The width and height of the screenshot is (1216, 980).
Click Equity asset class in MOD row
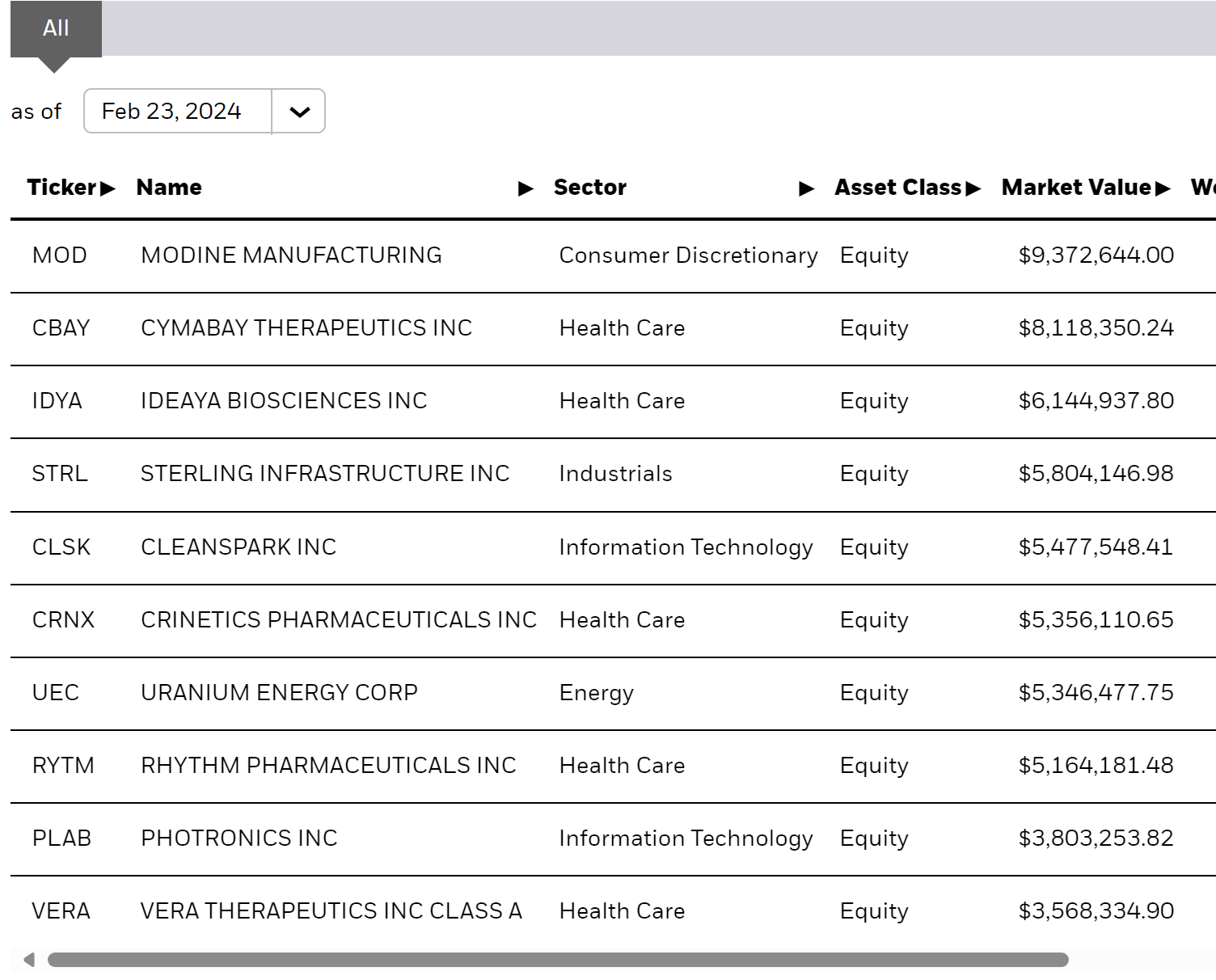pyautogui.click(x=874, y=256)
